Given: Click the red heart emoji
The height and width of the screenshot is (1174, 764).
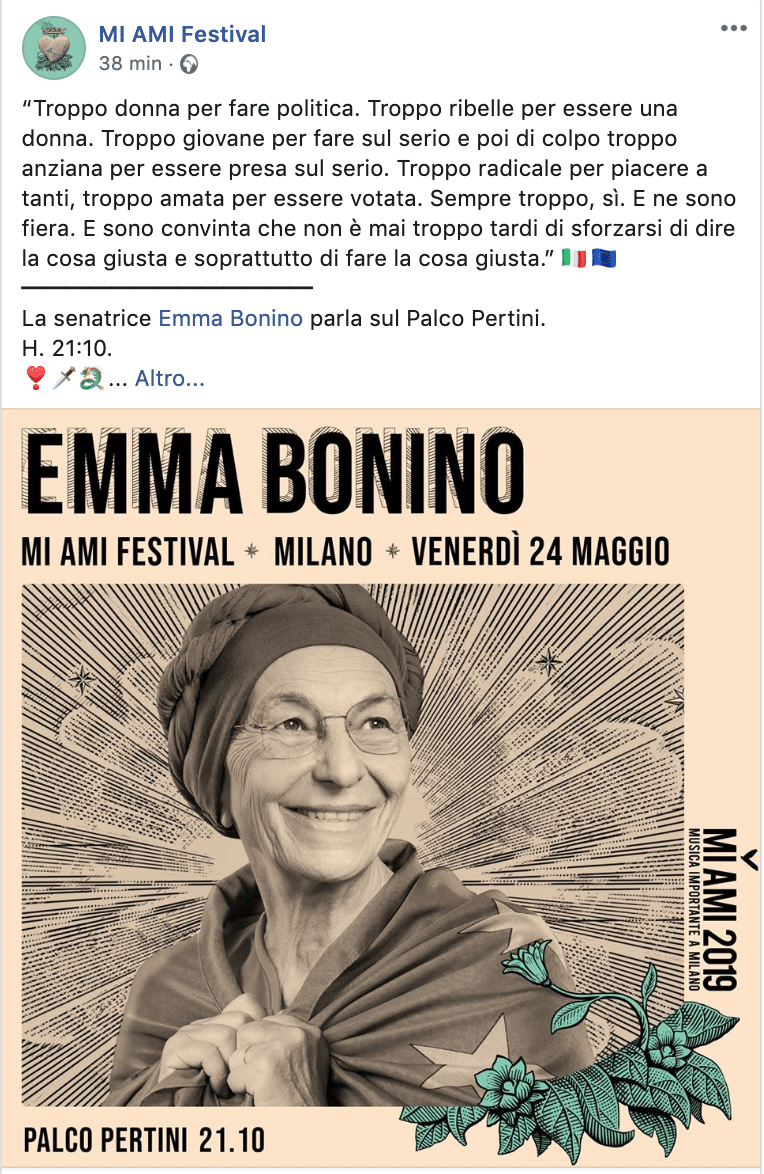Looking at the screenshot, I should tap(36, 378).
